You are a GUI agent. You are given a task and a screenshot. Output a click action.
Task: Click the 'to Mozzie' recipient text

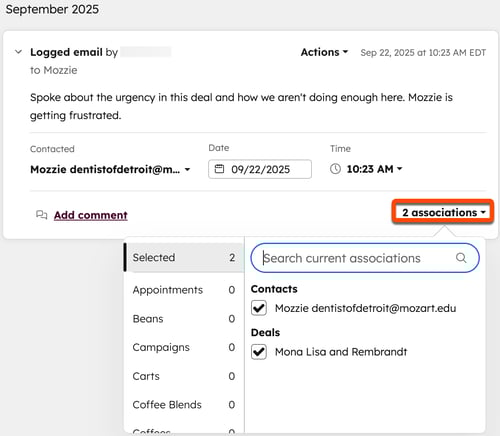(x=54, y=70)
